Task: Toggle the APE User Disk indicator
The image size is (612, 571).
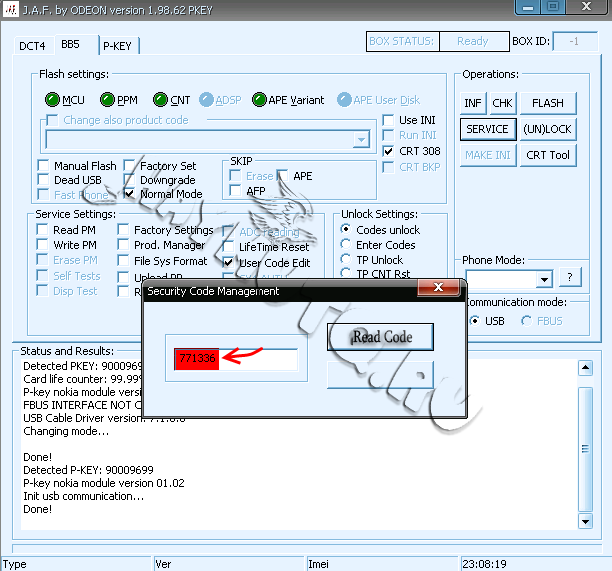Action: [x=344, y=100]
